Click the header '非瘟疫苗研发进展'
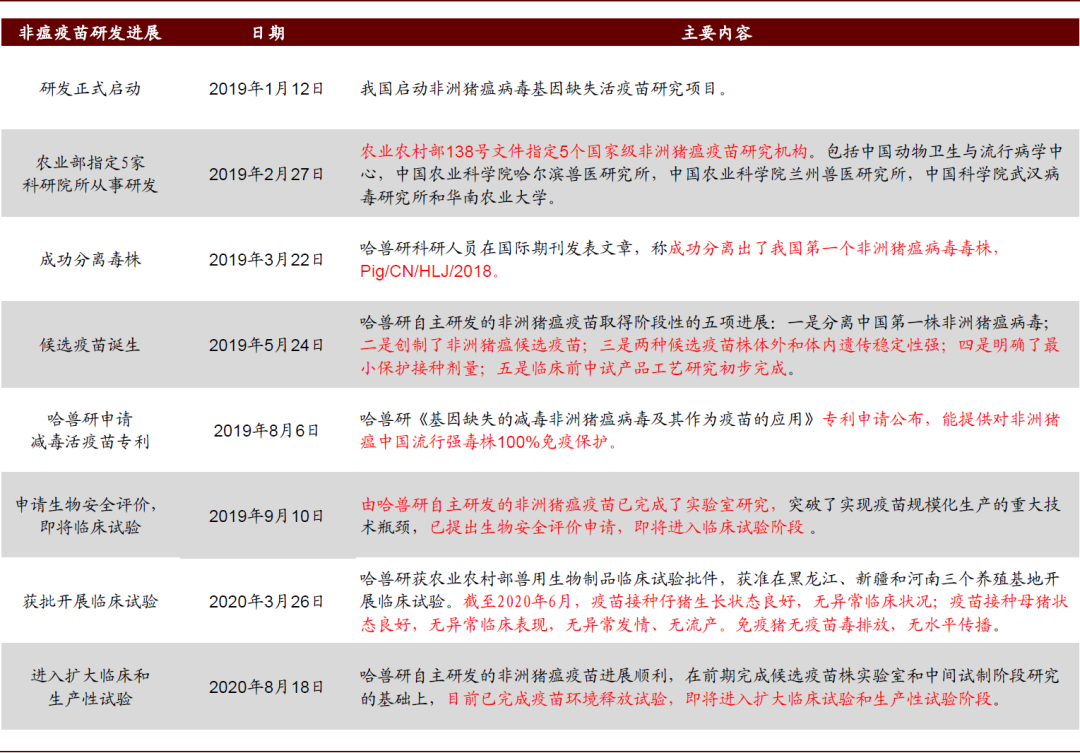The height and width of the screenshot is (753, 1080). 90,33
